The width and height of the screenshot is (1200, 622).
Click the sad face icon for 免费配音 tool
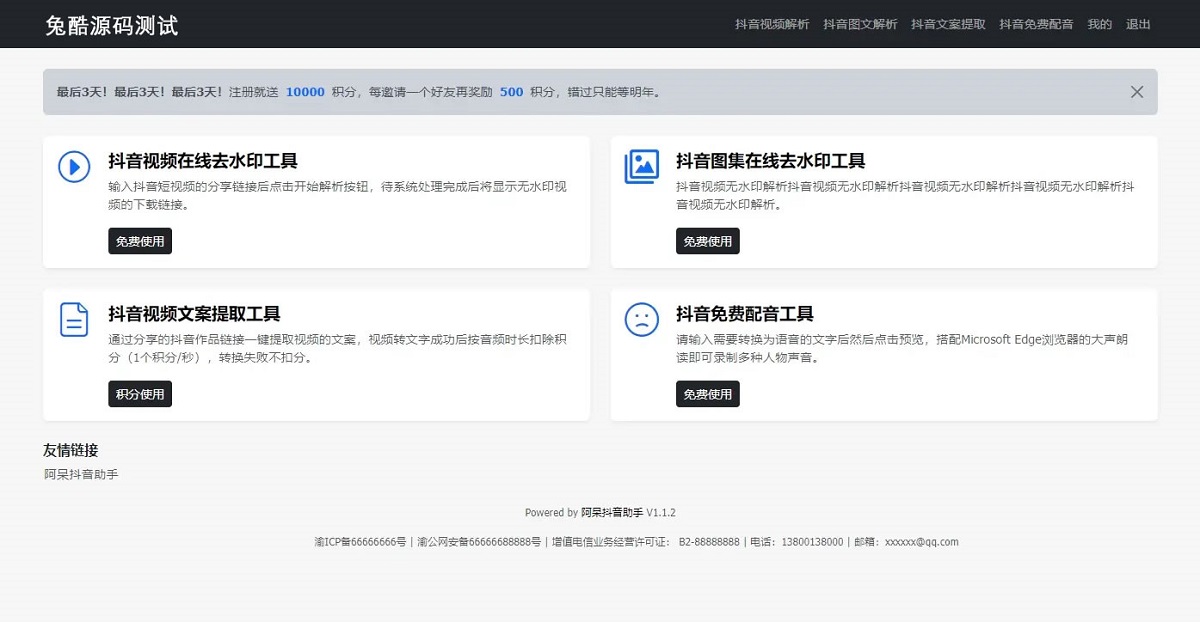click(641, 319)
